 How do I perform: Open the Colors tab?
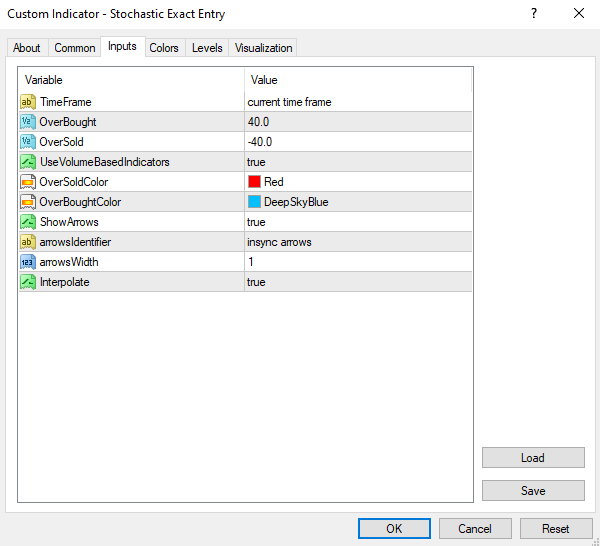(x=164, y=48)
